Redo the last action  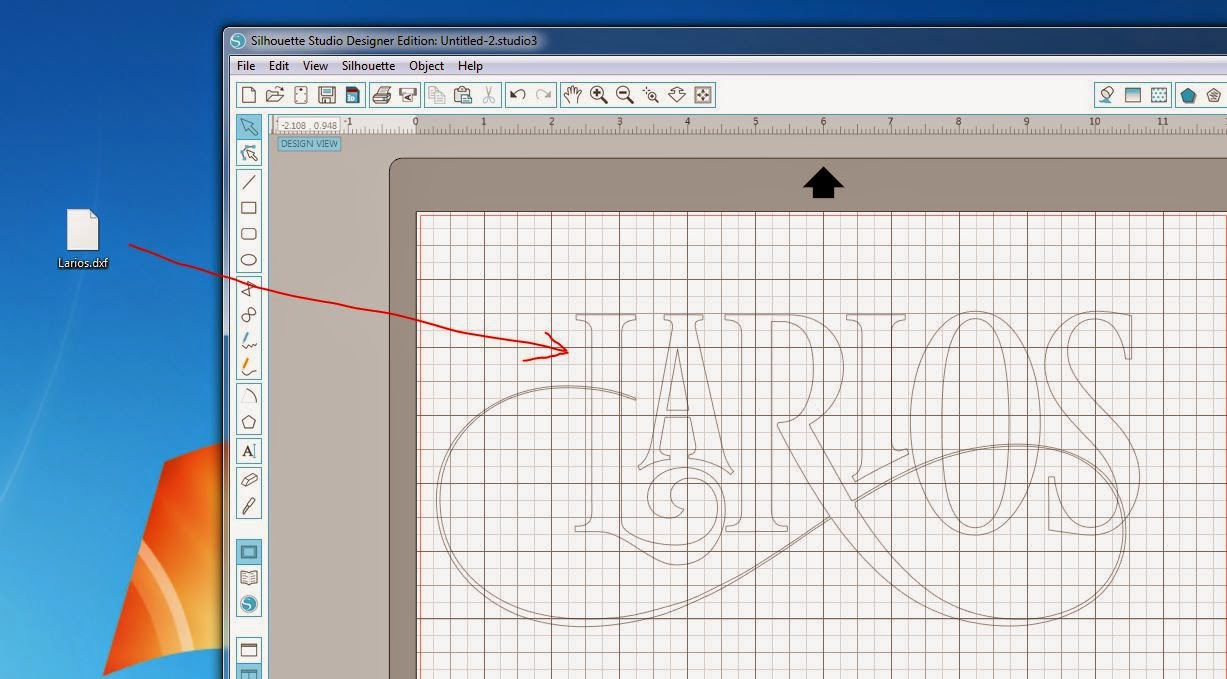(543, 95)
